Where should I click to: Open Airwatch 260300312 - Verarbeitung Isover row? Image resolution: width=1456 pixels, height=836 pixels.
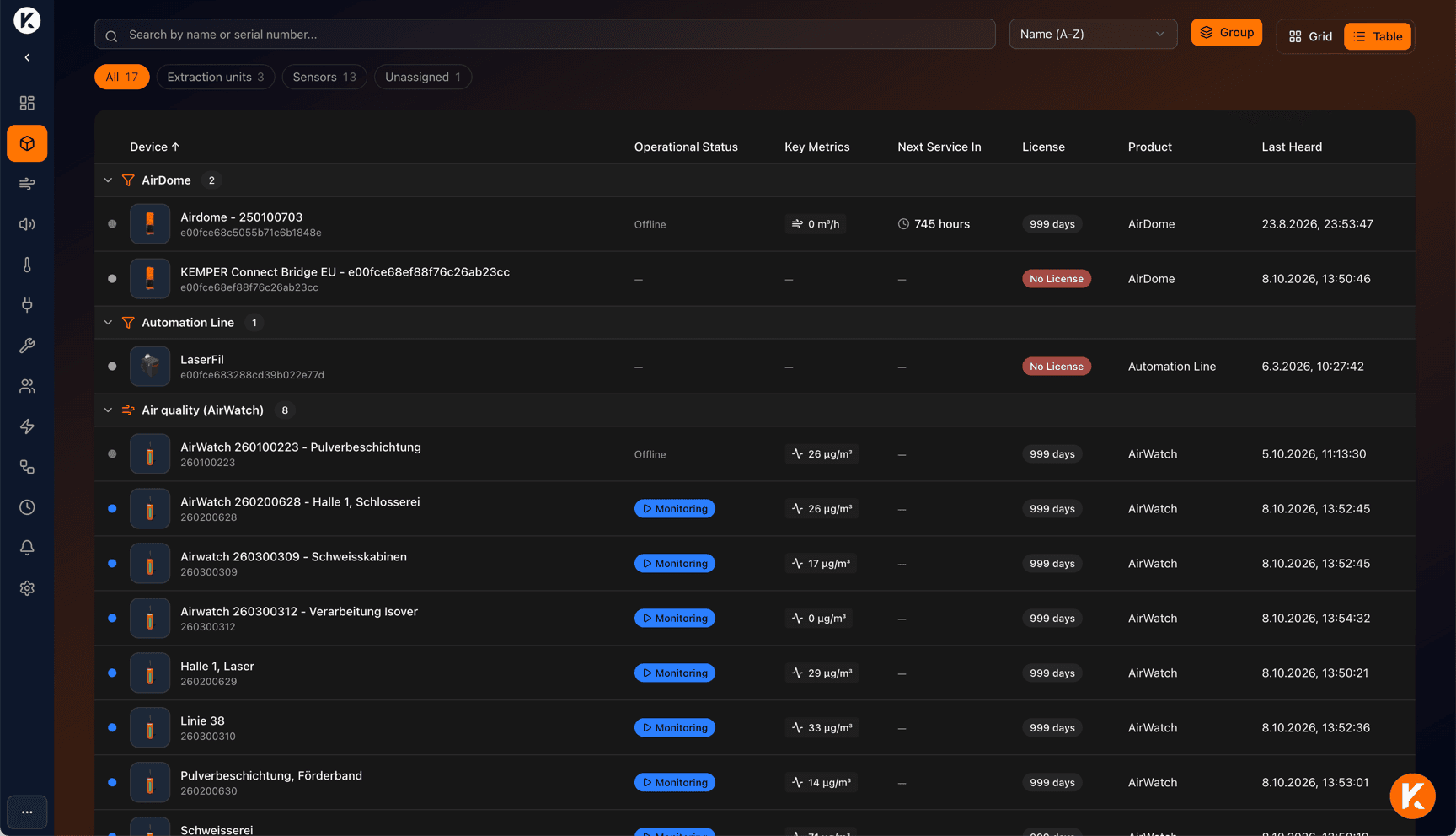click(754, 619)
